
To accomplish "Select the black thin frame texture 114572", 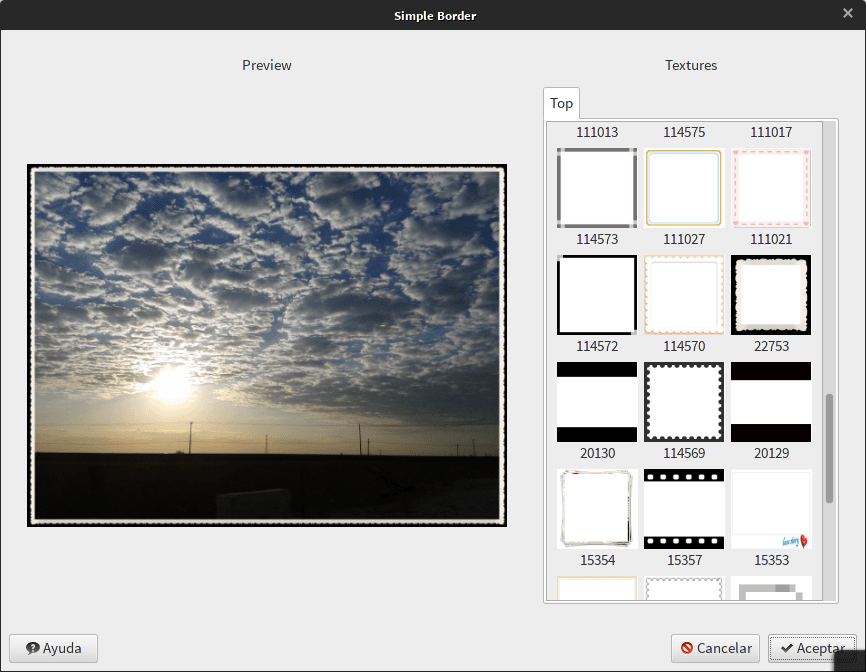I will (x=597, y=295).
